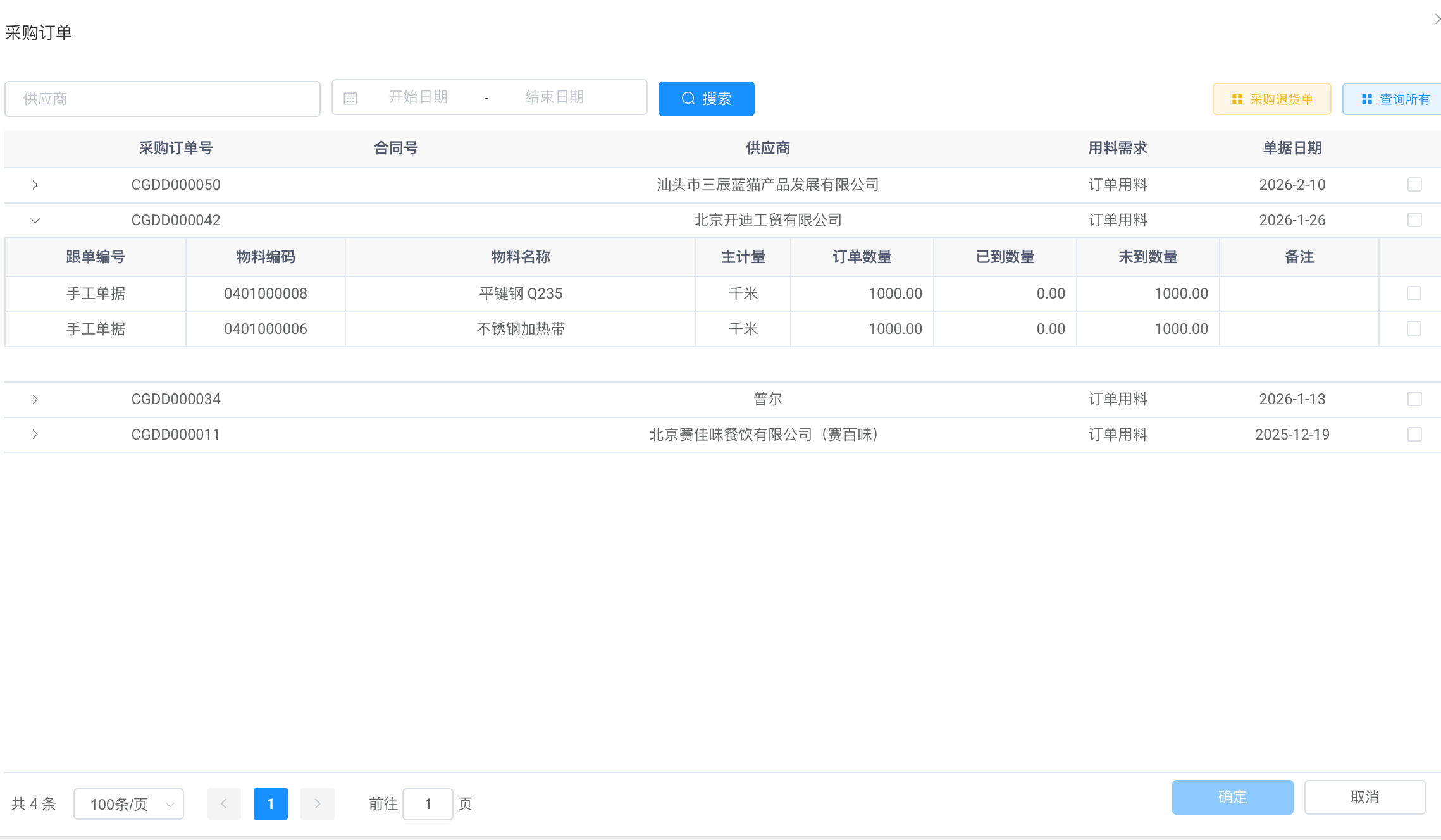1441x840 pixels.
Task: Select the CGDD000011 order checkbox
Action: tap(1414, 435)
